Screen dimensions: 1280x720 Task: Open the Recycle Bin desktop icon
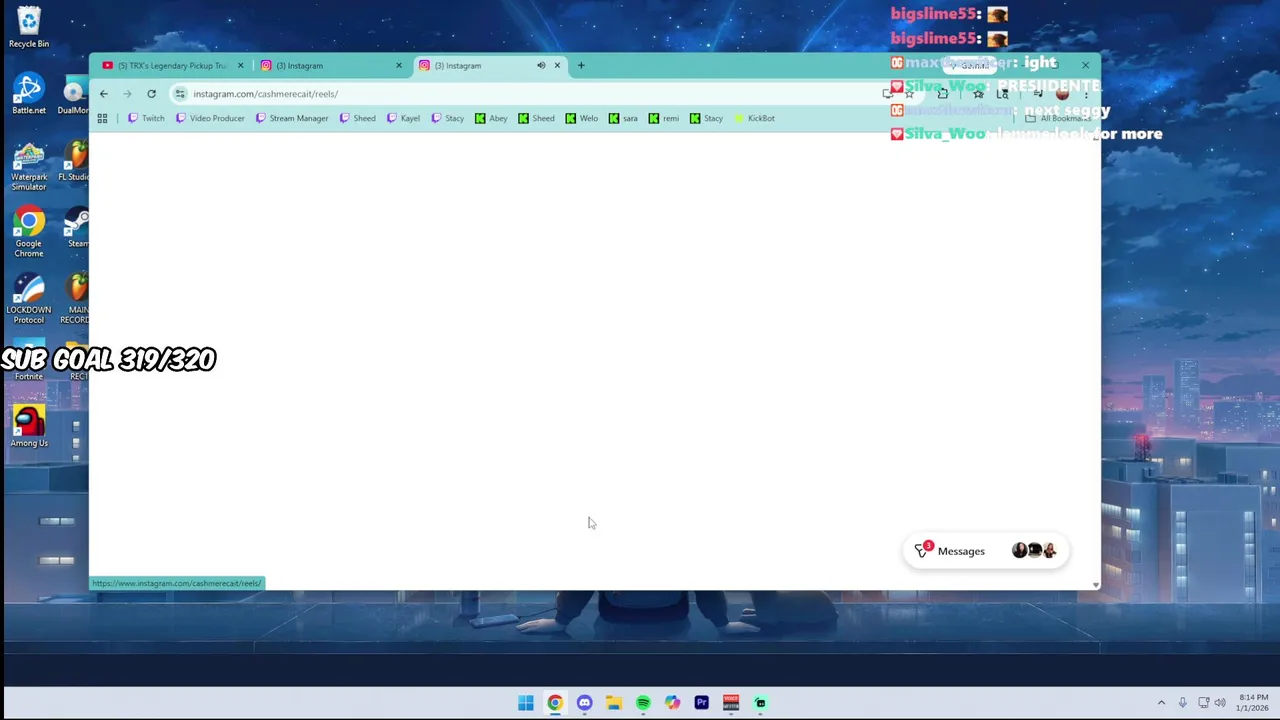29,27
